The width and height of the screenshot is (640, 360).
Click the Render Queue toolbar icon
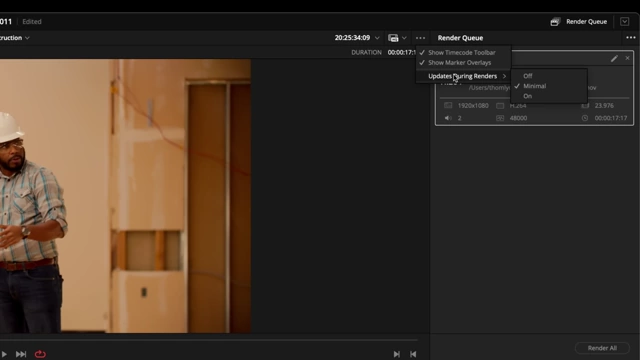point(555,22)
